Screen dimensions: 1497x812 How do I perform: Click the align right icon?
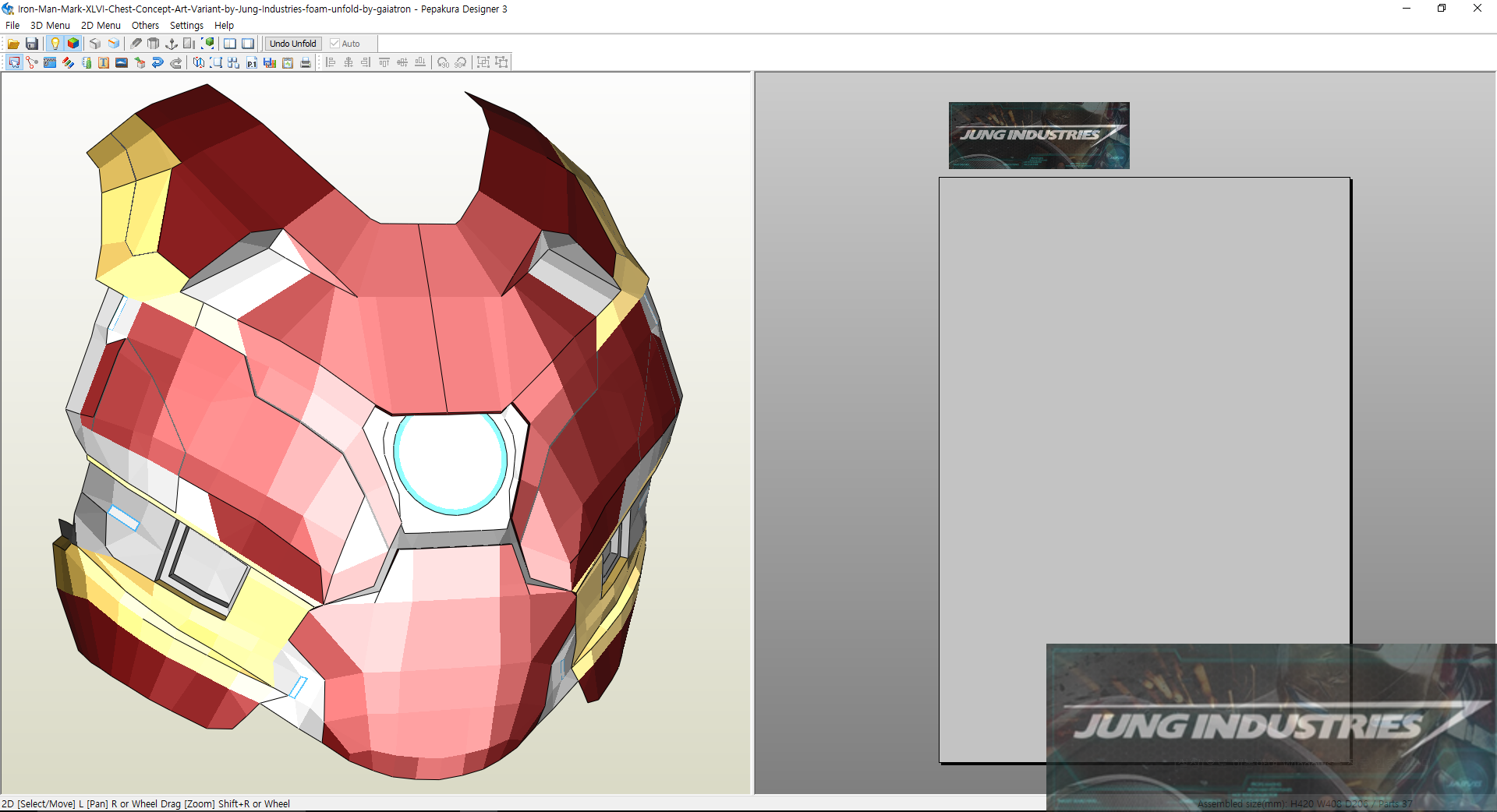(x=366, y=62)
